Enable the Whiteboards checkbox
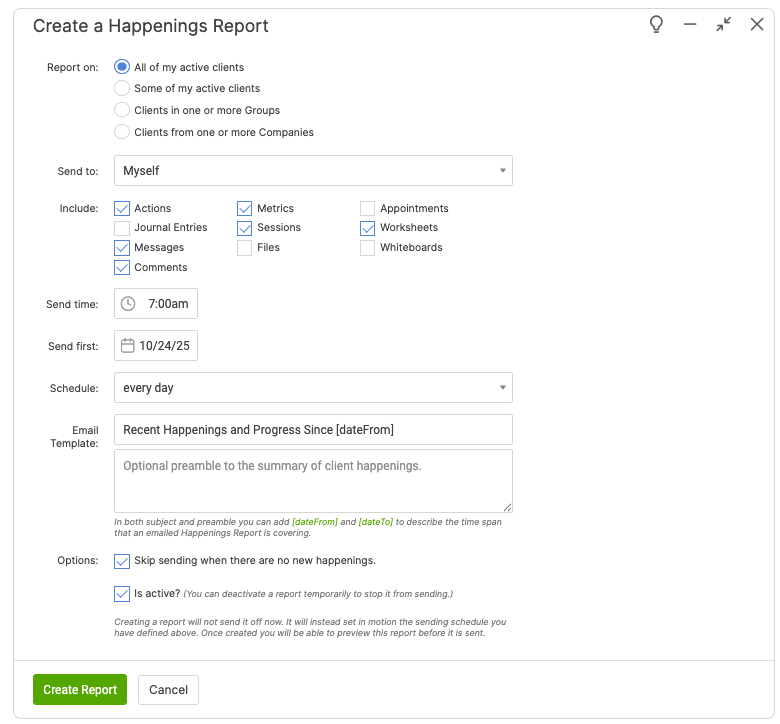Image resolution: width=780 pixels, height=724 pixels. (x=368, y=248)
